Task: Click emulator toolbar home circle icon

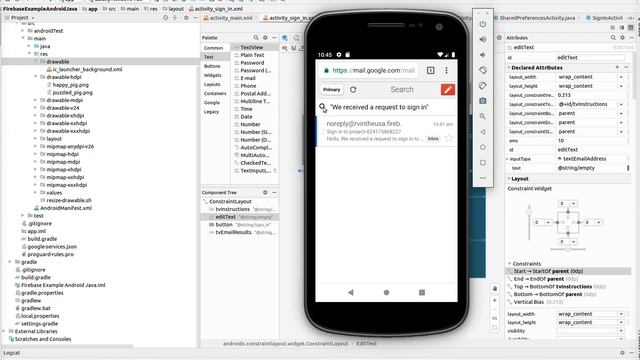Action: (483, 147)
